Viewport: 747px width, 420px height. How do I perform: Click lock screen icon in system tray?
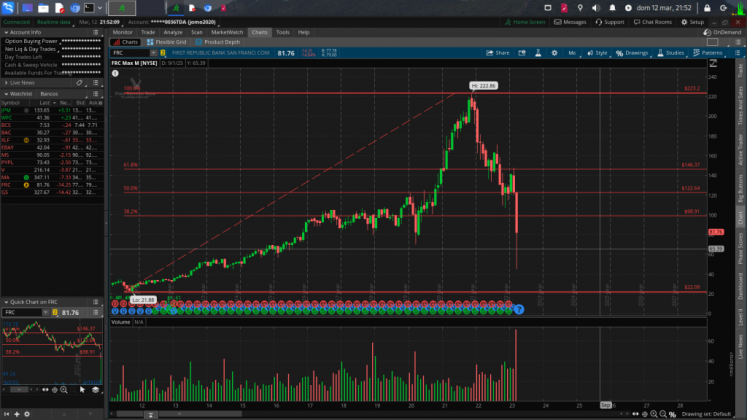tap(707, 8)
